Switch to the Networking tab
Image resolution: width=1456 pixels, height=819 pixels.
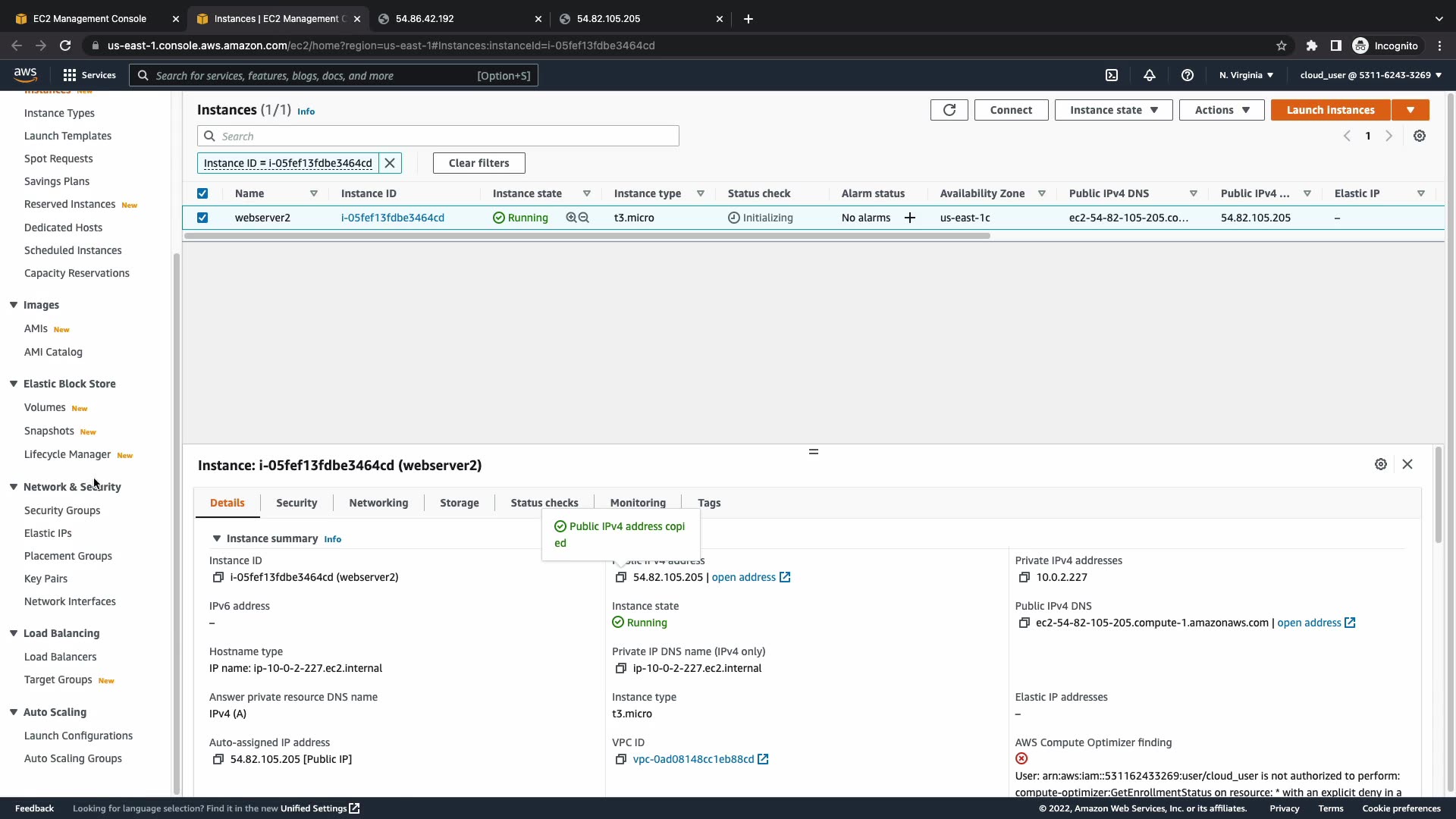point(378,503)
